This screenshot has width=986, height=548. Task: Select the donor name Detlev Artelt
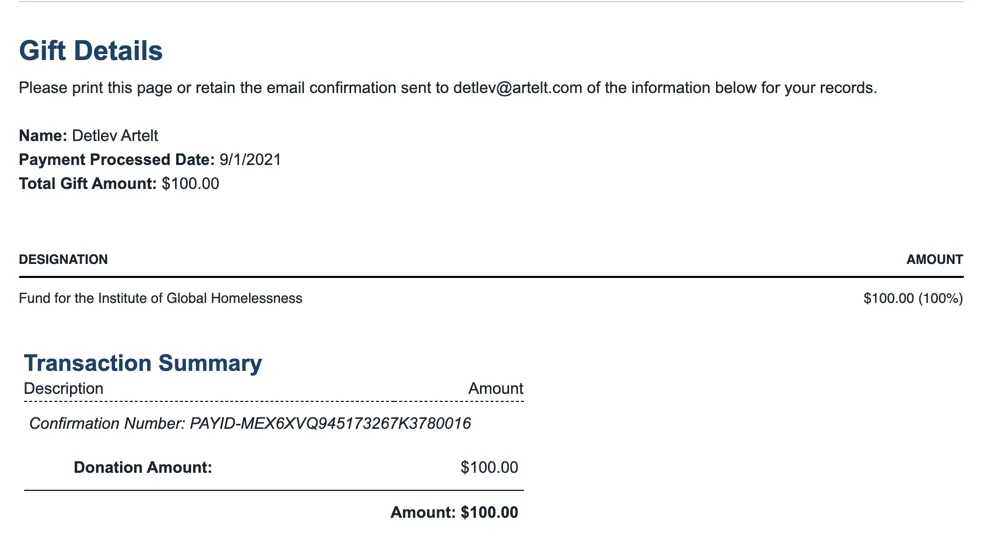pos(115,136)
